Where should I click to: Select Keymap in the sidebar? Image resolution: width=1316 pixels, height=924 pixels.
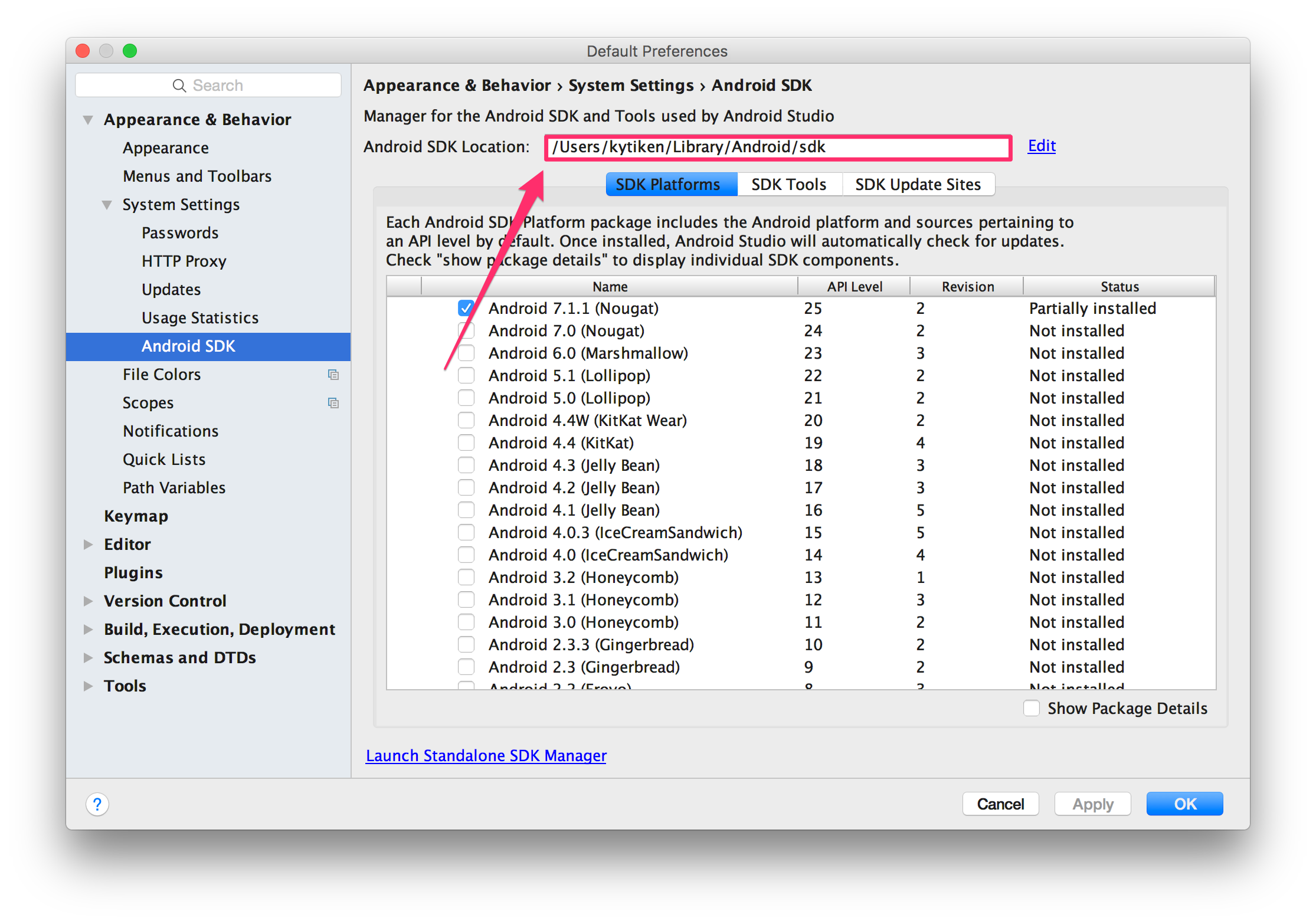point(136,516)
